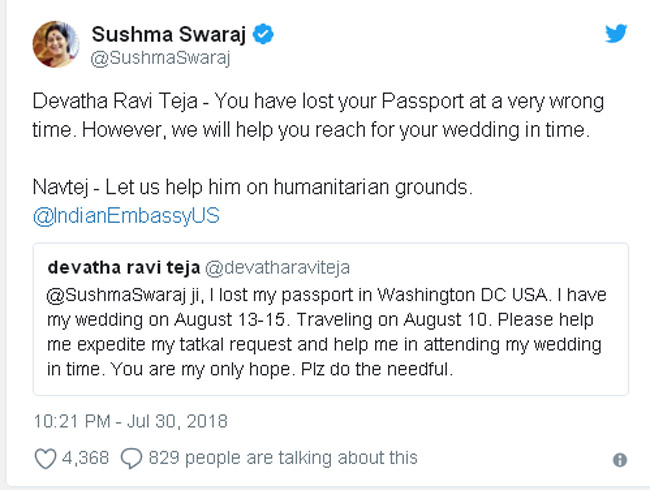Viewport: 650px width, 490px height.
Task: Click the info icon at tweet bottom
Action: pyautogui.click(x=620, y=460)
